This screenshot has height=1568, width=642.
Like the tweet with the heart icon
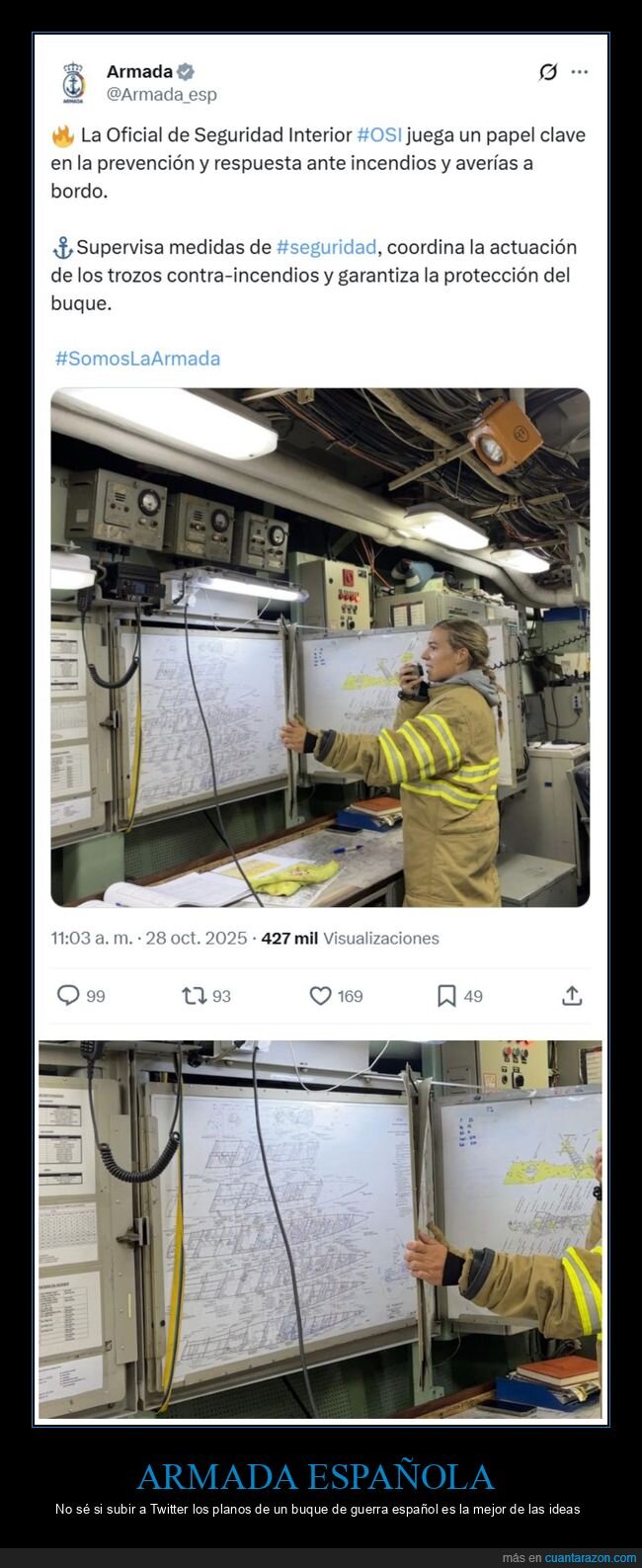[x=320, y=996]
